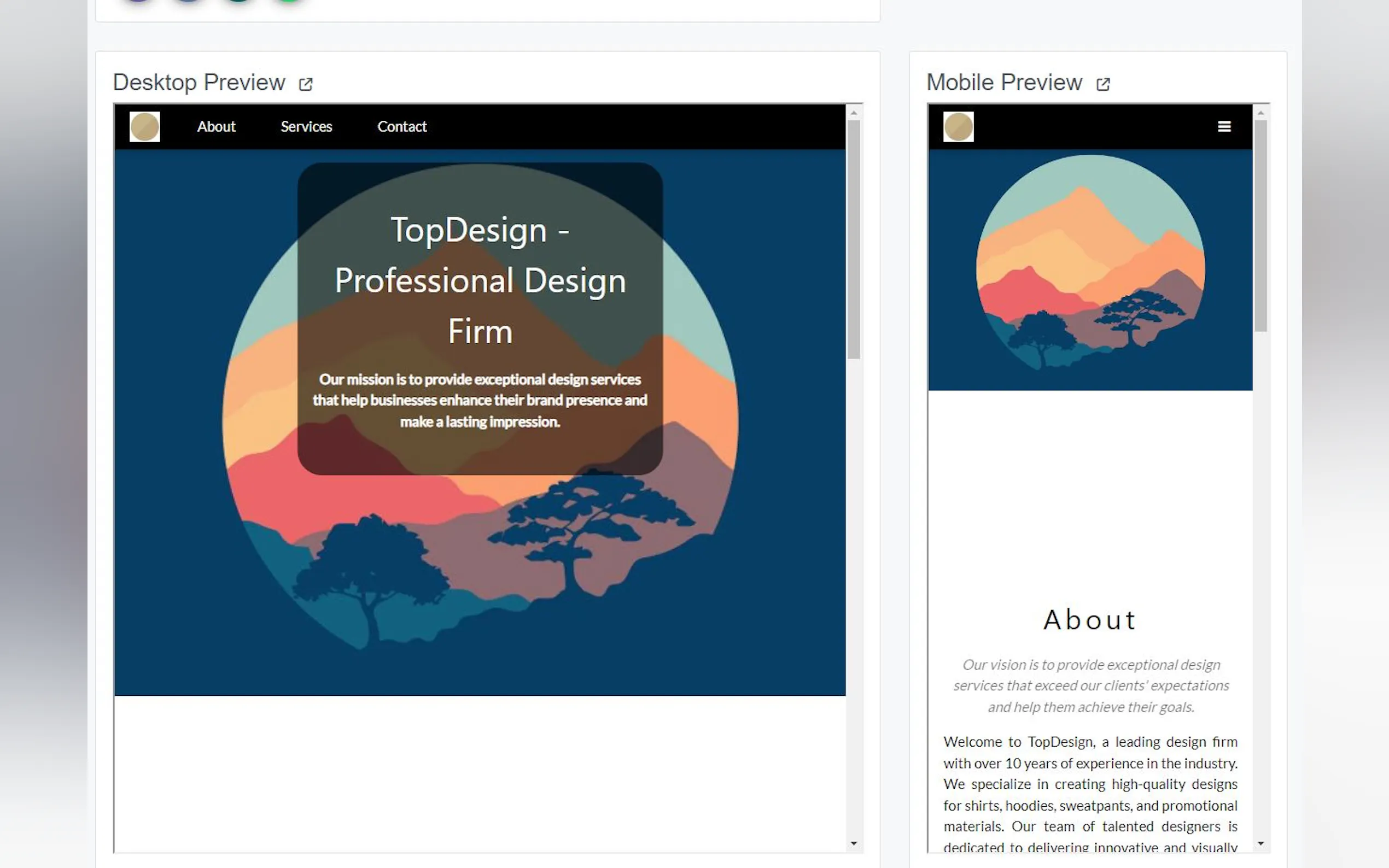Open Desktop Preview in new window icon
1389x868 pixels.
[306, 84]
